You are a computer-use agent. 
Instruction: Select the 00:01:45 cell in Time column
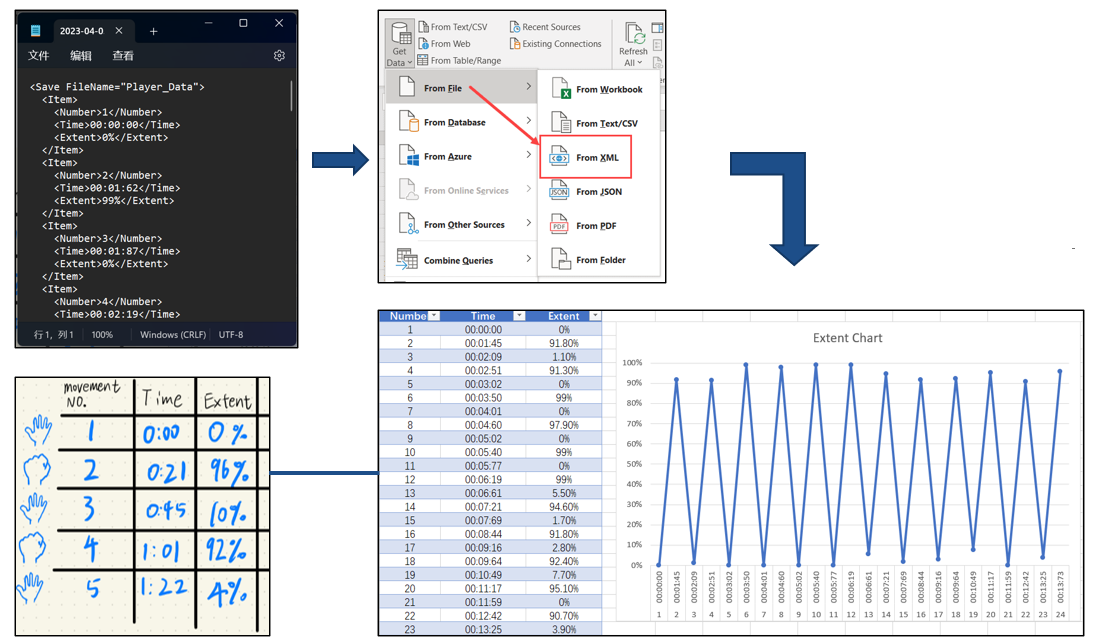point(483,343)
